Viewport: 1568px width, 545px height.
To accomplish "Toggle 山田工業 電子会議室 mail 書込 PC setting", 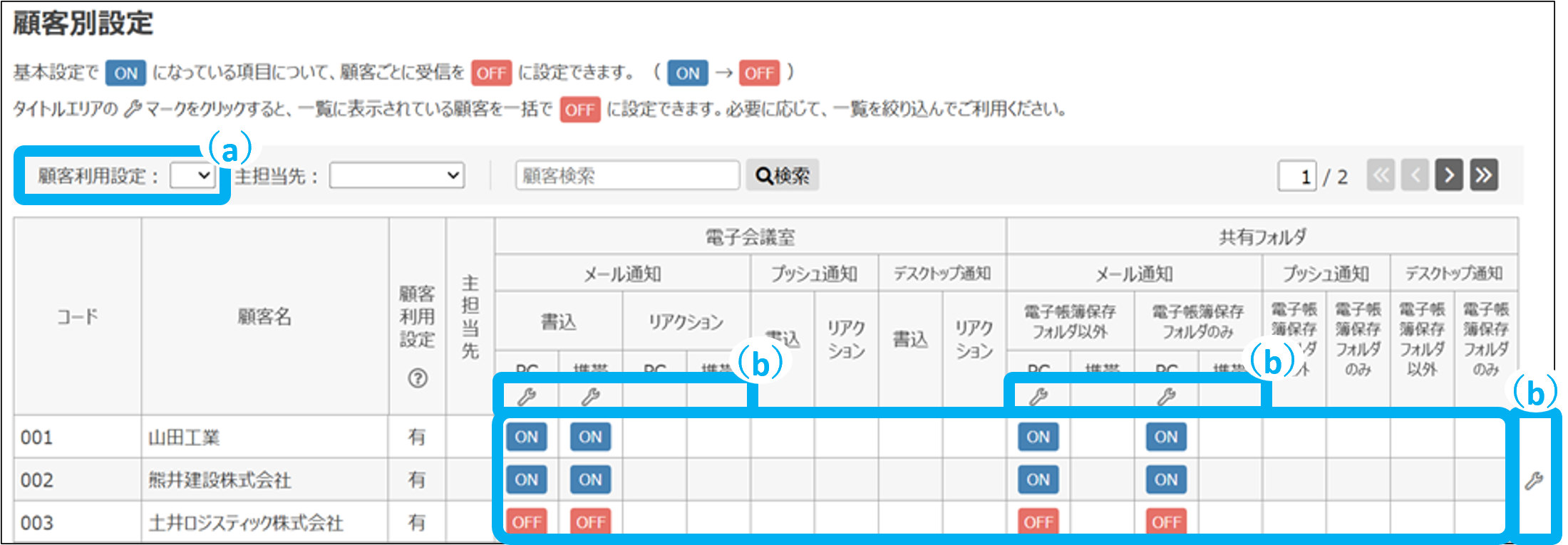I will 527,437.
